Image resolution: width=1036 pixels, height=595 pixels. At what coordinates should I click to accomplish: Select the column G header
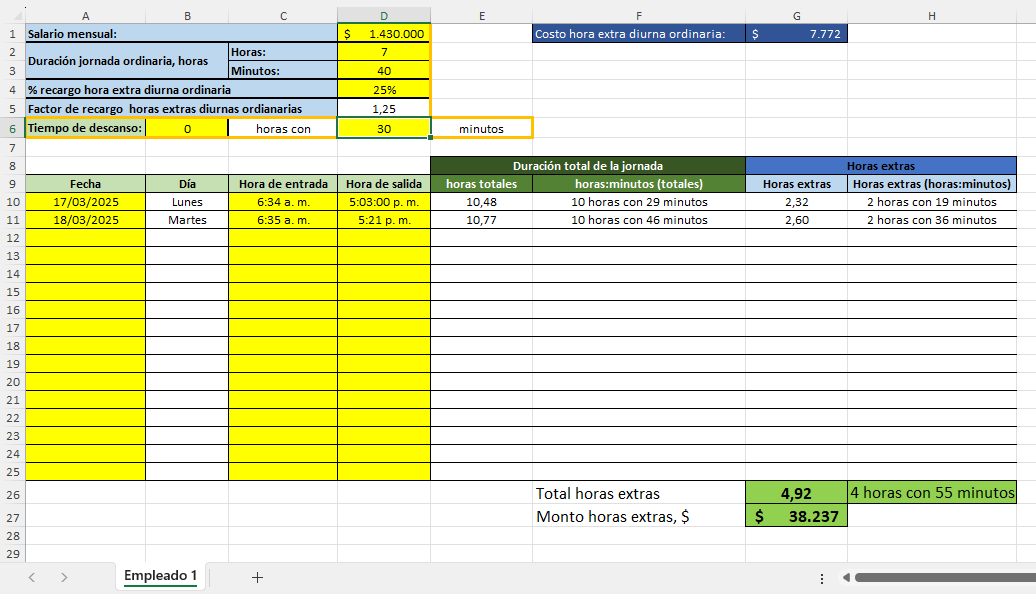pyautogui.click(x=796, y=16)
